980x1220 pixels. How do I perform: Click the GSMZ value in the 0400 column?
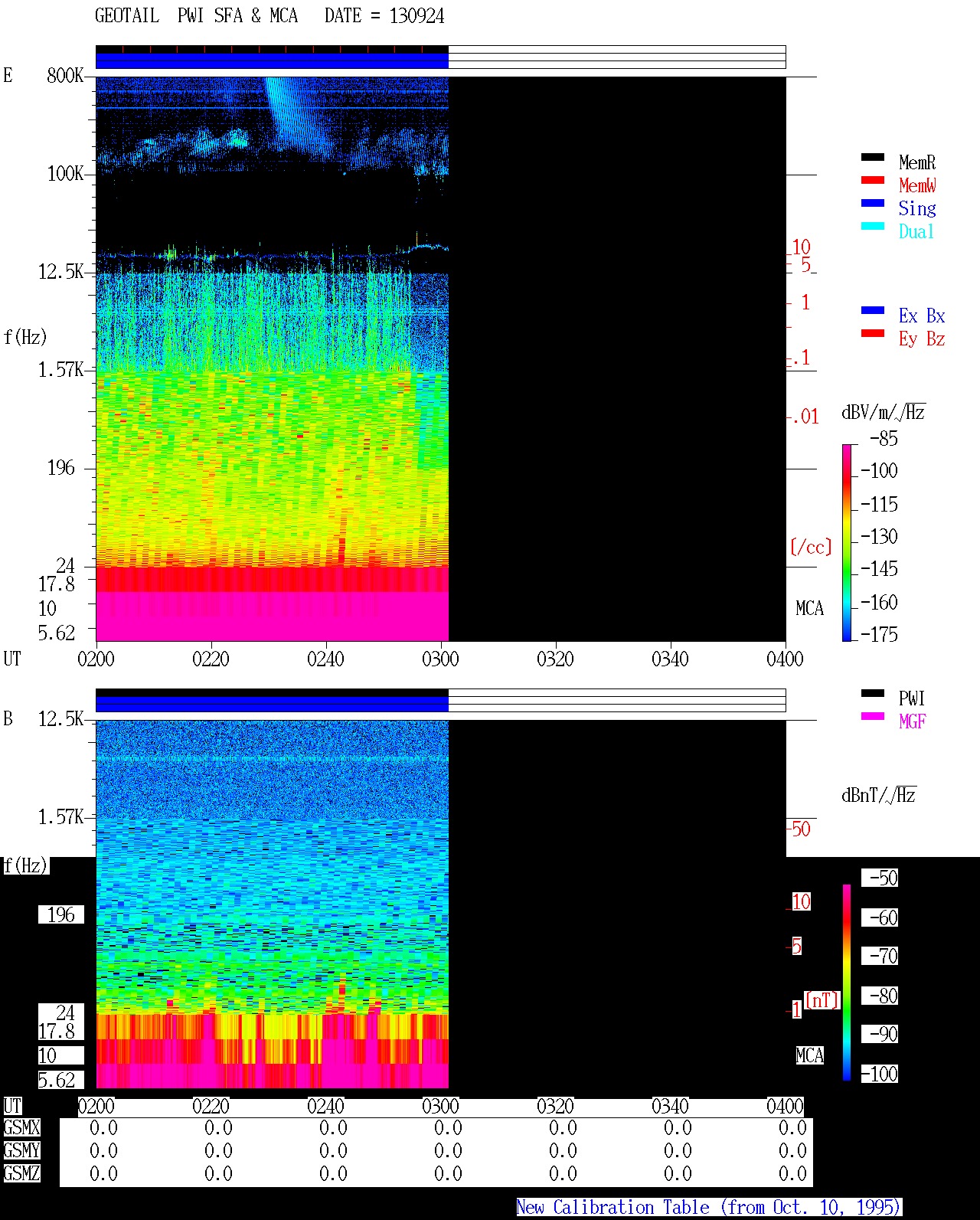[x=792, y=1173]
